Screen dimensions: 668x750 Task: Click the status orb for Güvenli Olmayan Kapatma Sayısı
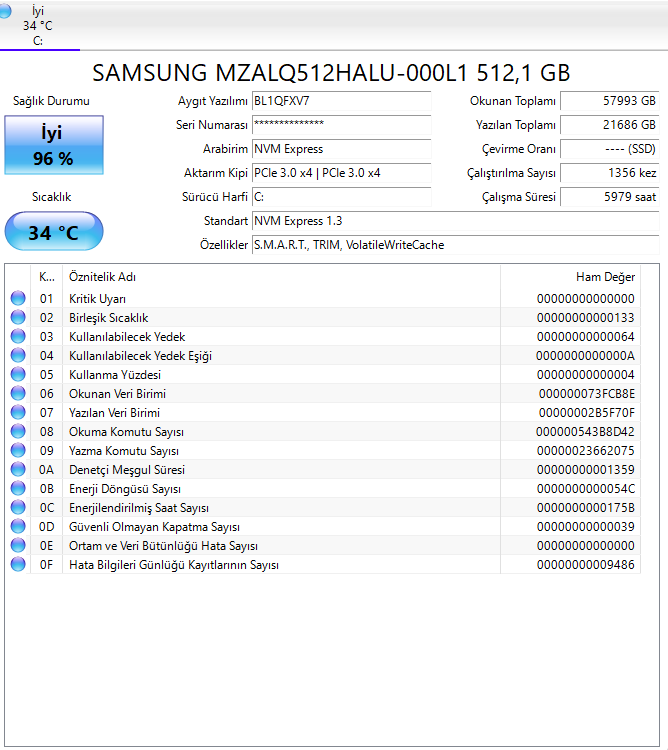18,526
